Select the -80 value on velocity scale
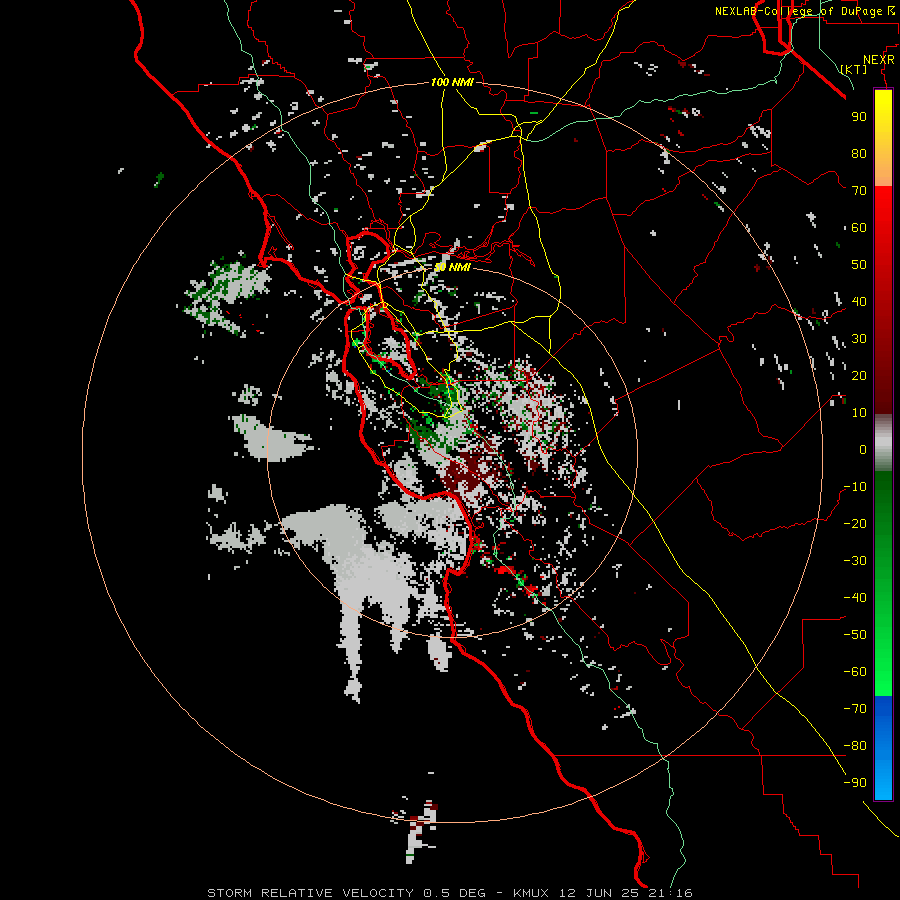The width and height of the screenshot is (900, 900). tap(855, 746)
